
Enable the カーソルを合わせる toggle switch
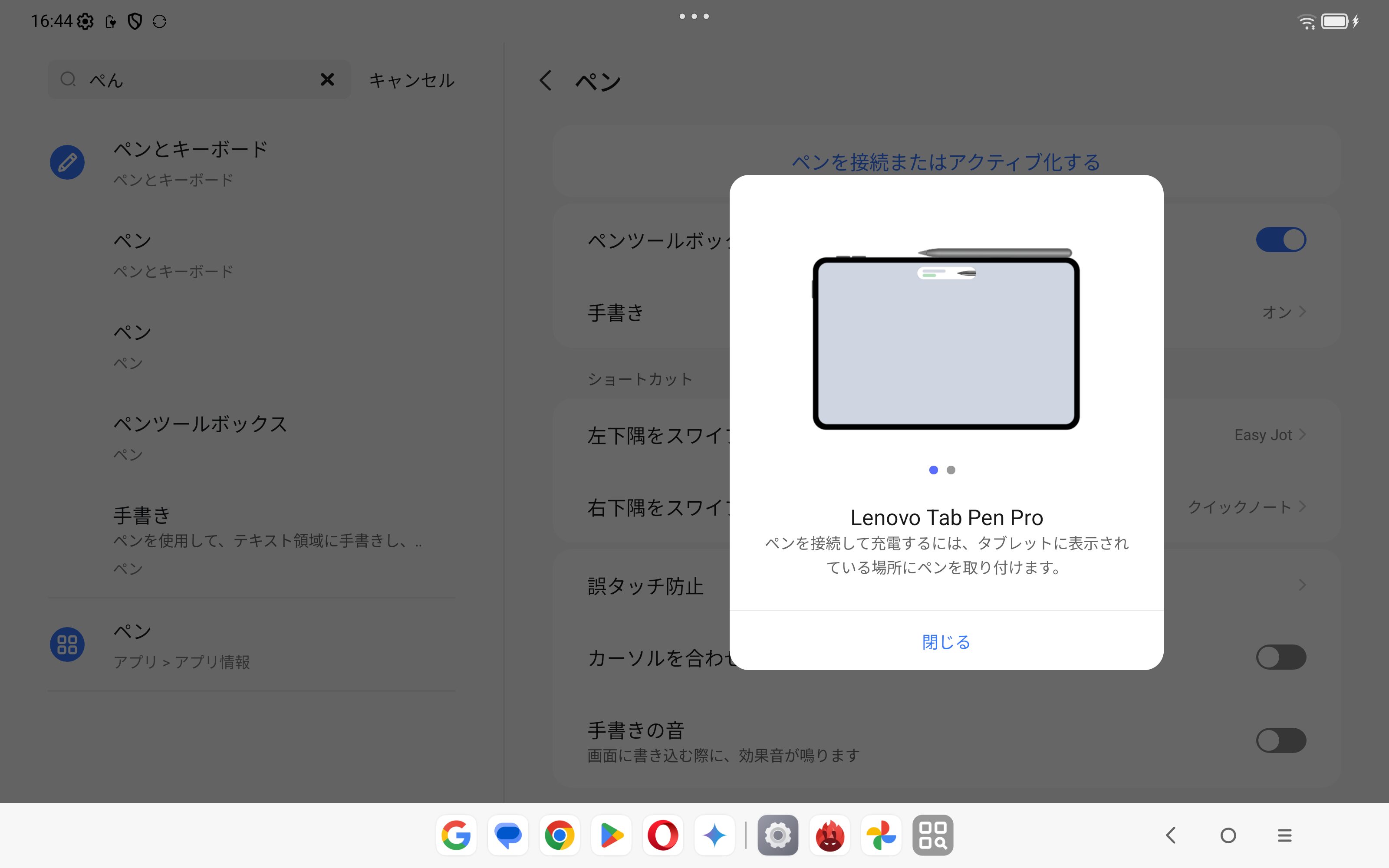click(1280, 658)
